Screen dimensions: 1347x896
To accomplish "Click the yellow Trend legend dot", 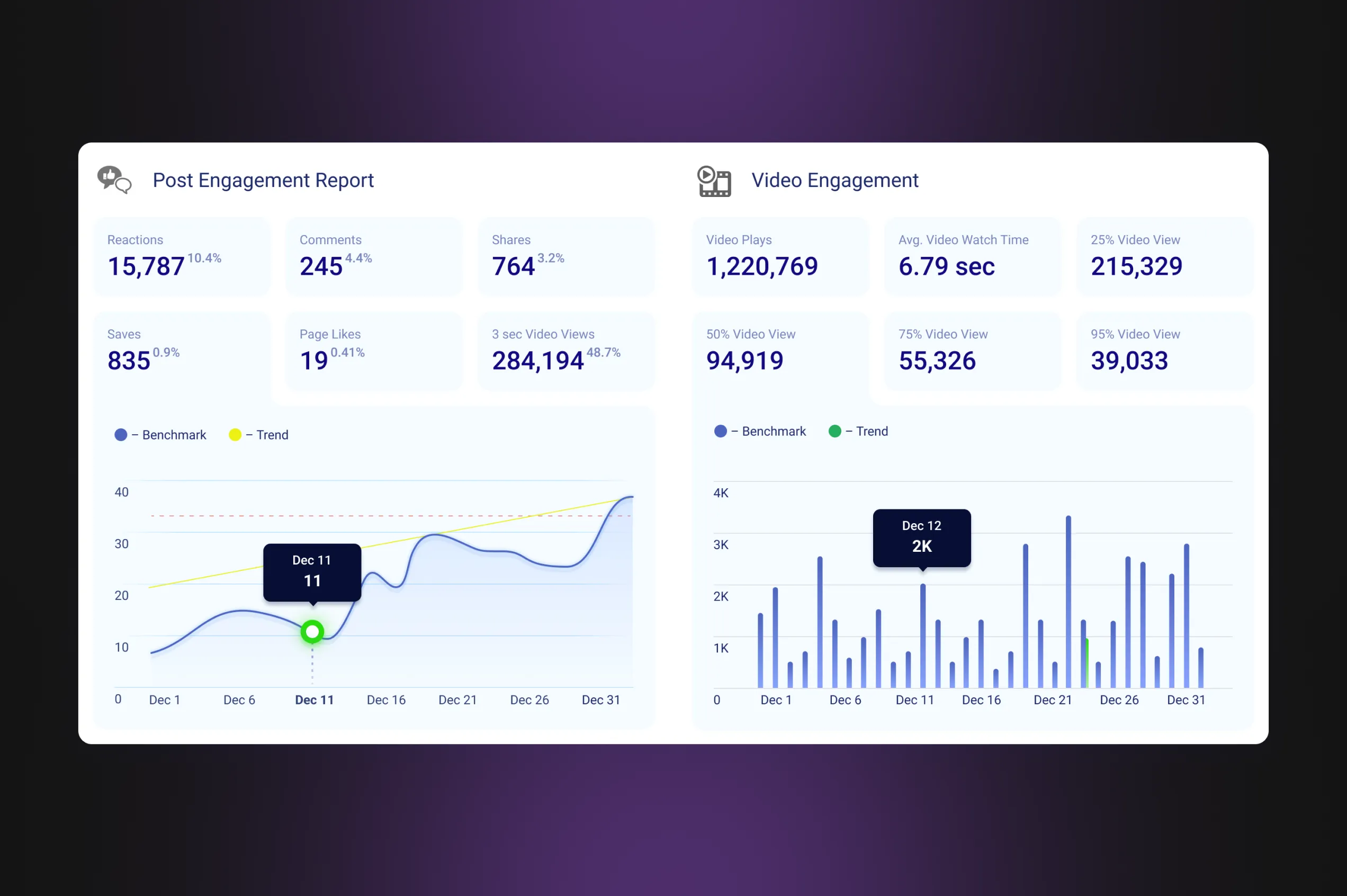I will click(235, 435).
